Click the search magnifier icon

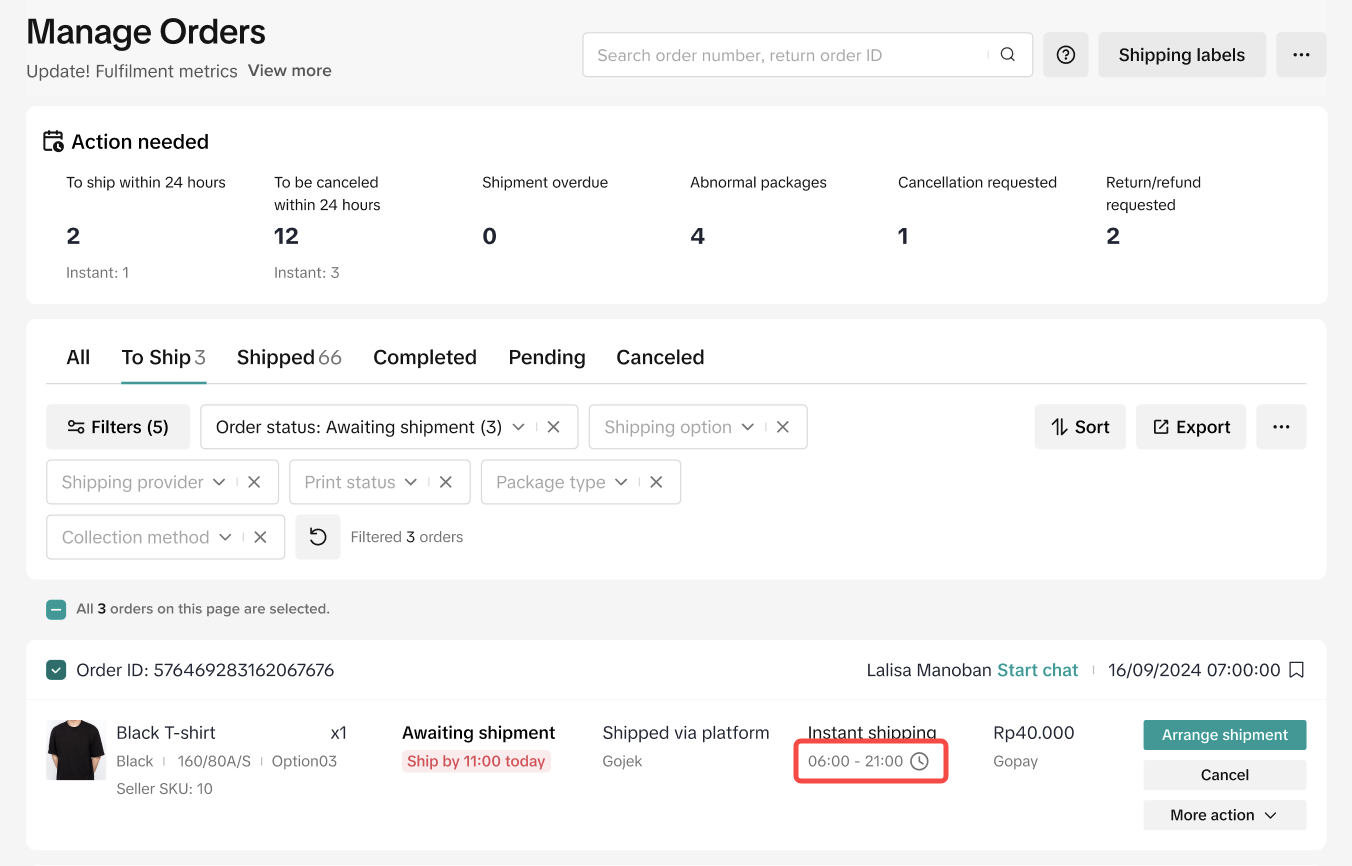1008,55
